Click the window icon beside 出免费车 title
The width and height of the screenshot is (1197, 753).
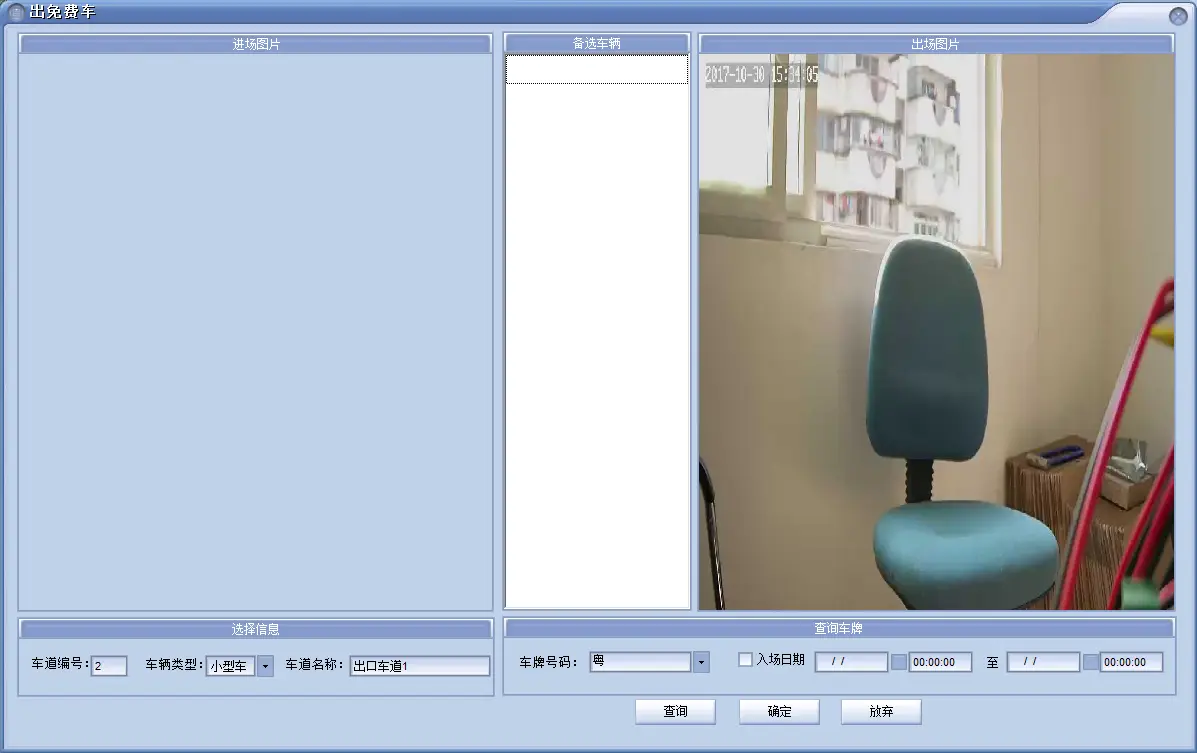coord(16,13)
